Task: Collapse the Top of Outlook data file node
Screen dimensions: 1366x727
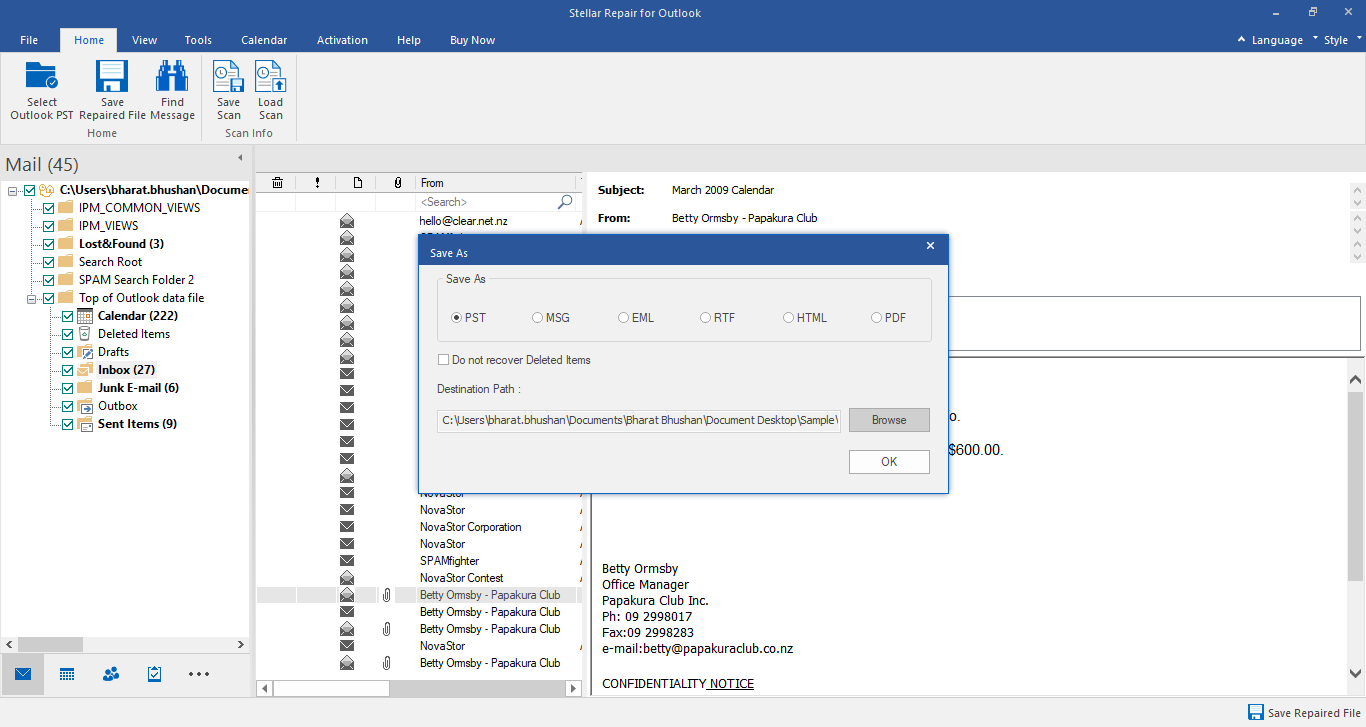Action: coord(33,298)
